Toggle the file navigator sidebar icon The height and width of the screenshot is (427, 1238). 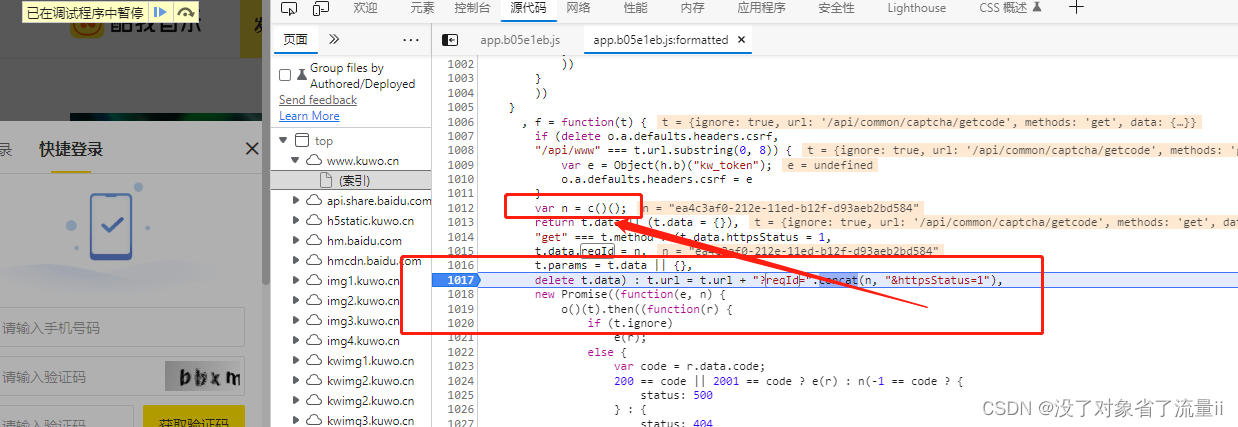(x=450, y=40)
